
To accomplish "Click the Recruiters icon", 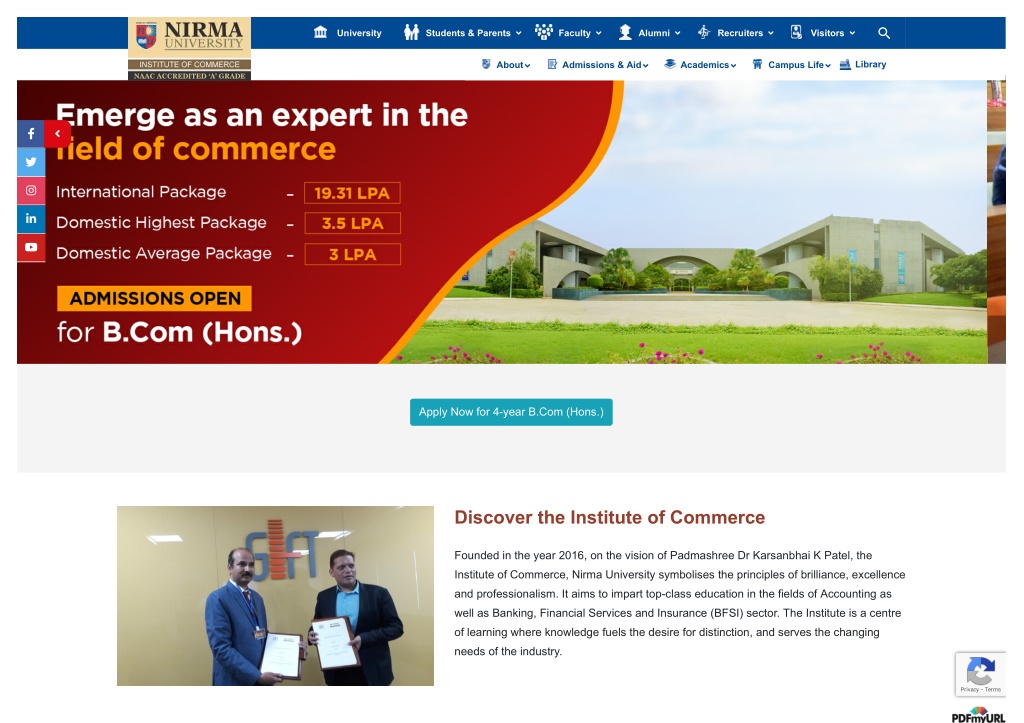I will 703,32.
